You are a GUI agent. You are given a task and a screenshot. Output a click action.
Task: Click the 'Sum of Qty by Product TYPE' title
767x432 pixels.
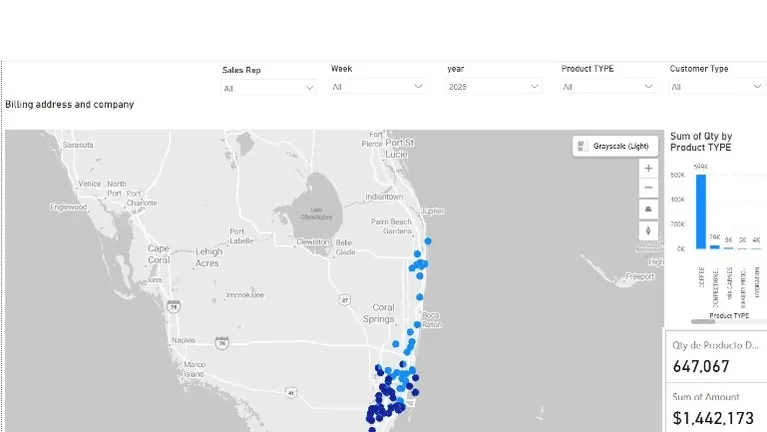701,142
